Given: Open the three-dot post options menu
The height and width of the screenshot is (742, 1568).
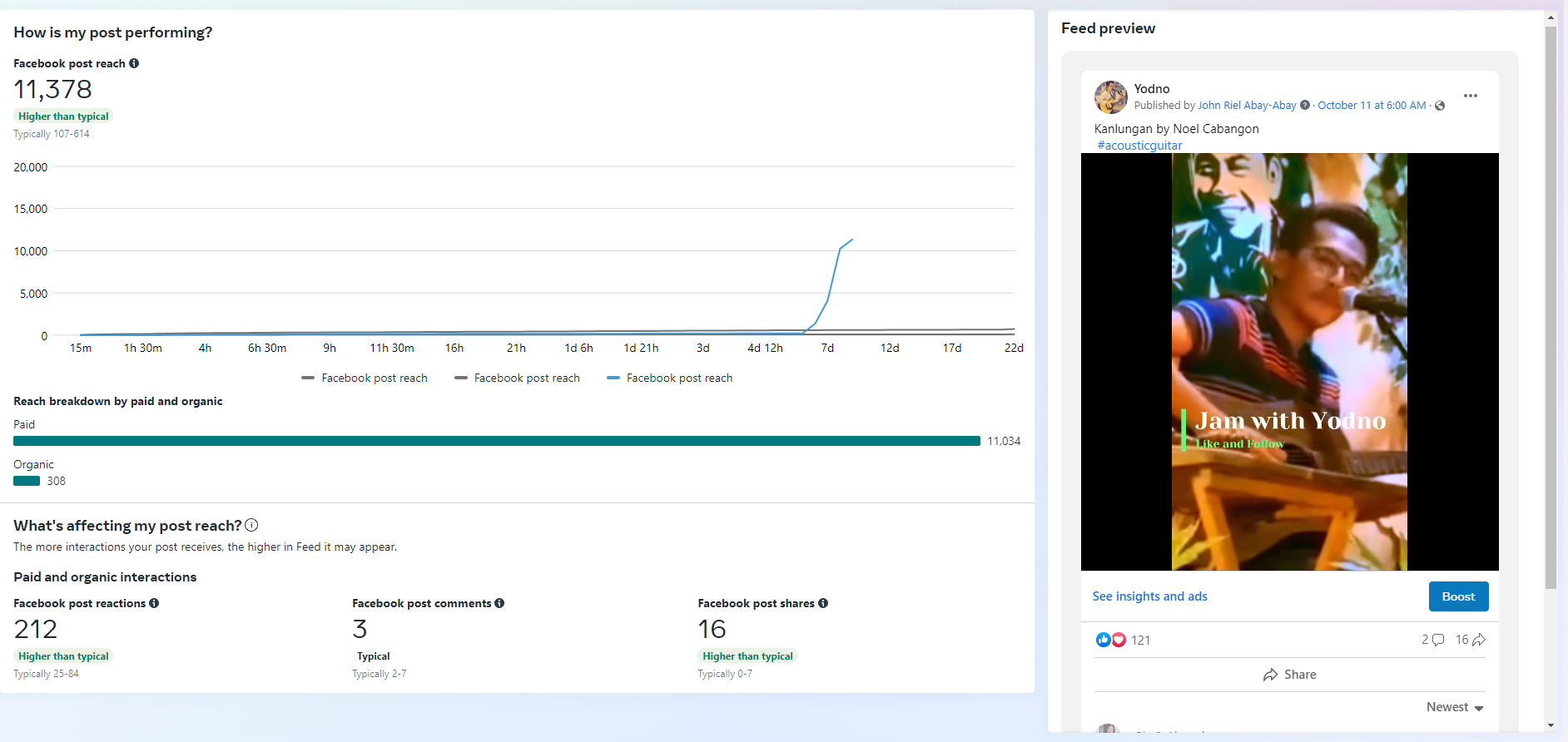Looking at the screenshot, I should coord(1471,96).
